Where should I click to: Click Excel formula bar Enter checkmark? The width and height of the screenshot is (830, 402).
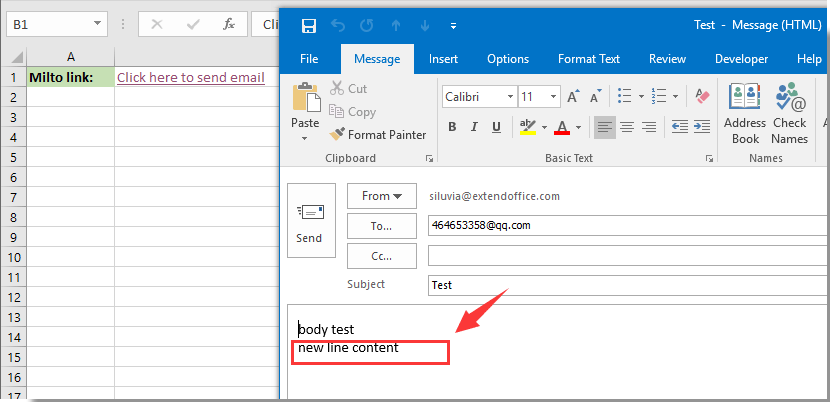pos(193,24)
